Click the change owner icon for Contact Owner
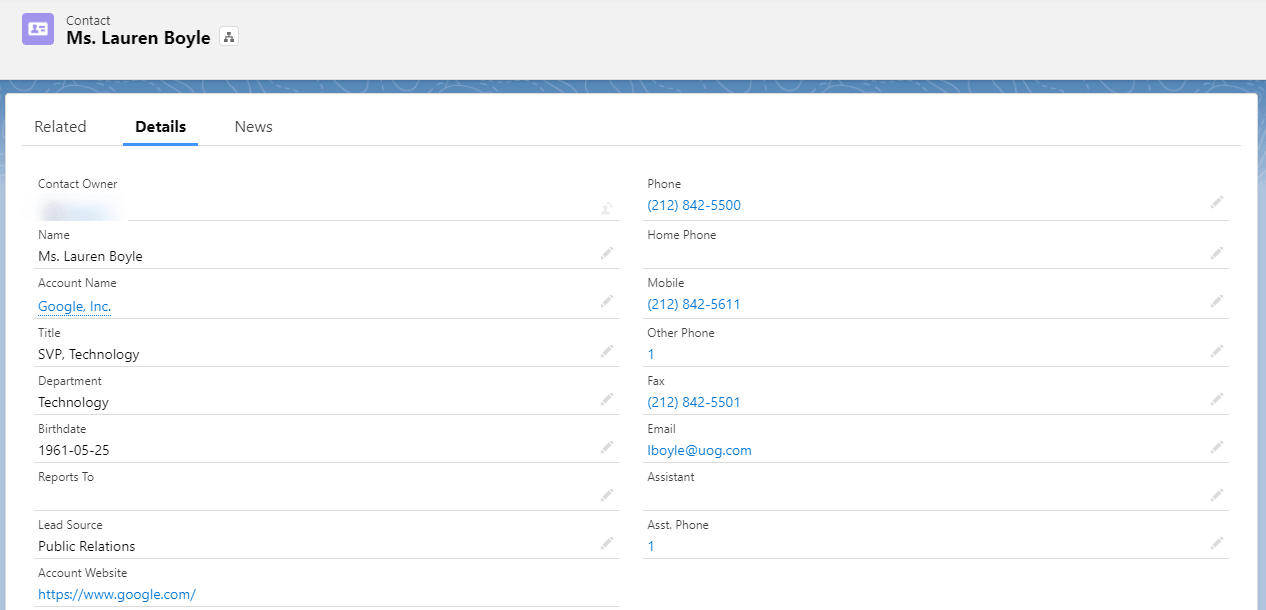Viewport: 1266px width, 610px height. 606,208
